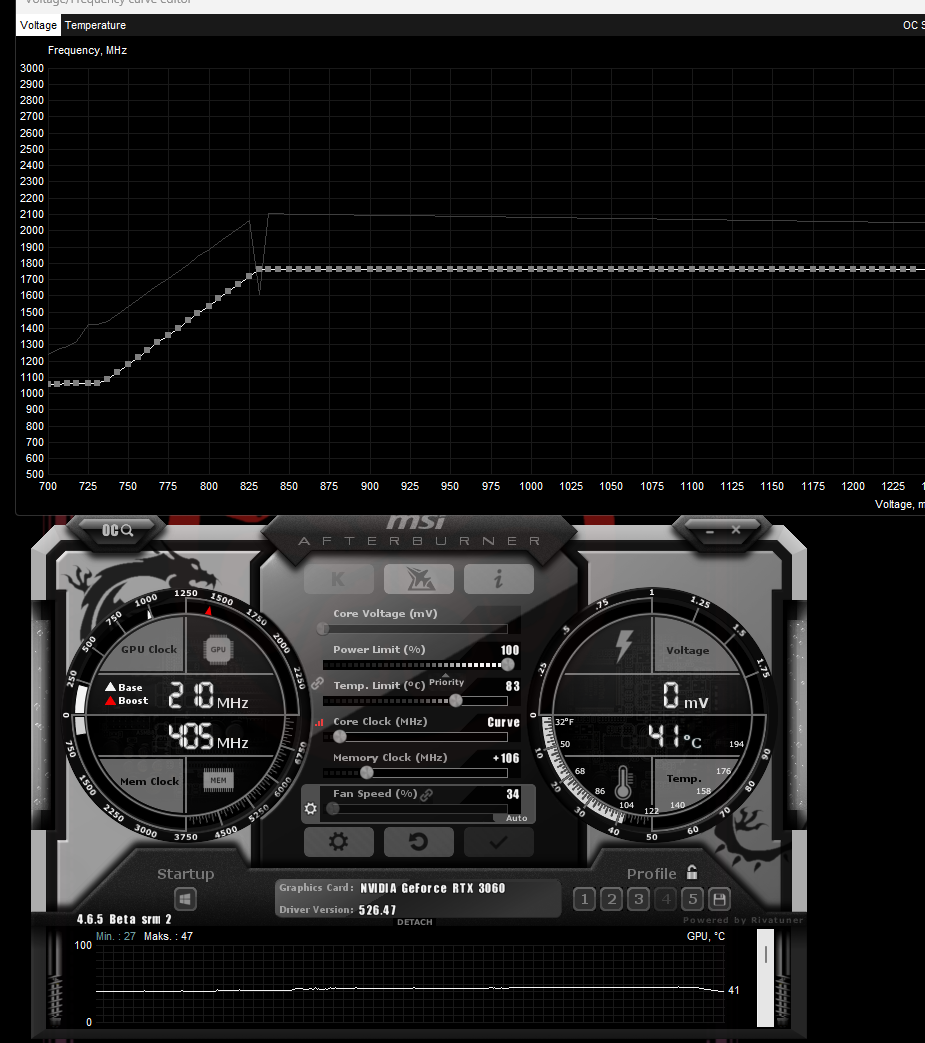The width and height of the screenshot is (925, 1043).
Task: Open voltage curve editor bars icon
Action: pyautogui.click(x=319, y=722)
